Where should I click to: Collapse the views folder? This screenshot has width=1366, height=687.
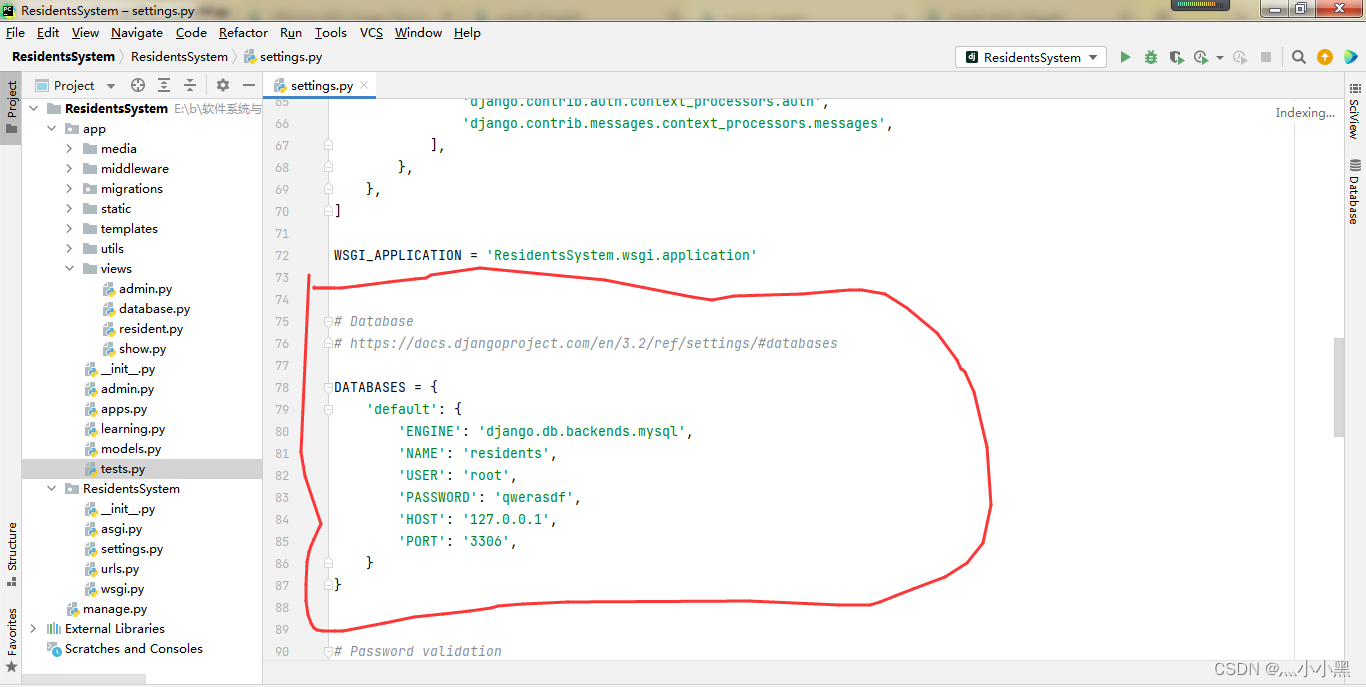coord(69,268)
